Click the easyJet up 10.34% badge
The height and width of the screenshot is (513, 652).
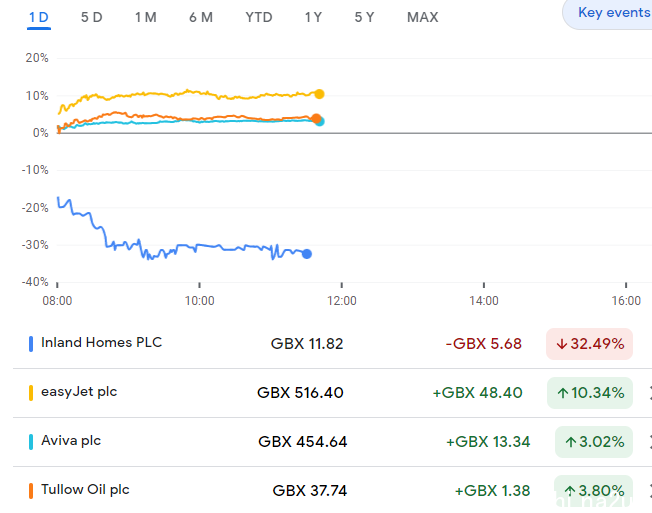click(x=590, y=393)
